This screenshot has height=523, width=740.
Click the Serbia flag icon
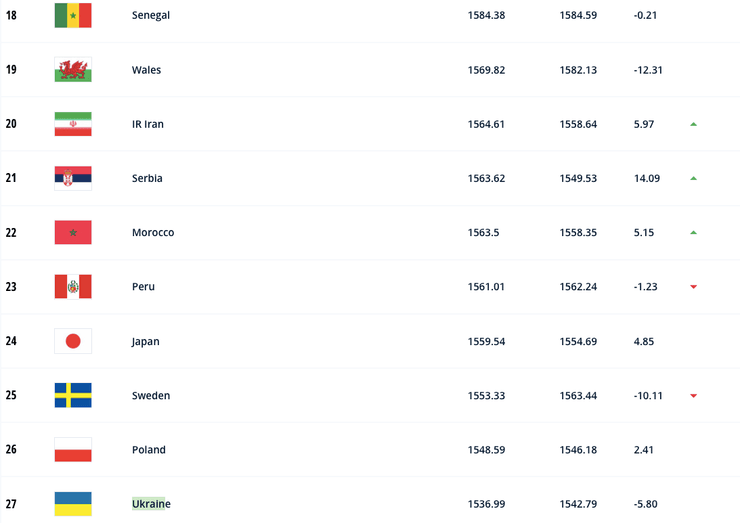click(73, 178)
